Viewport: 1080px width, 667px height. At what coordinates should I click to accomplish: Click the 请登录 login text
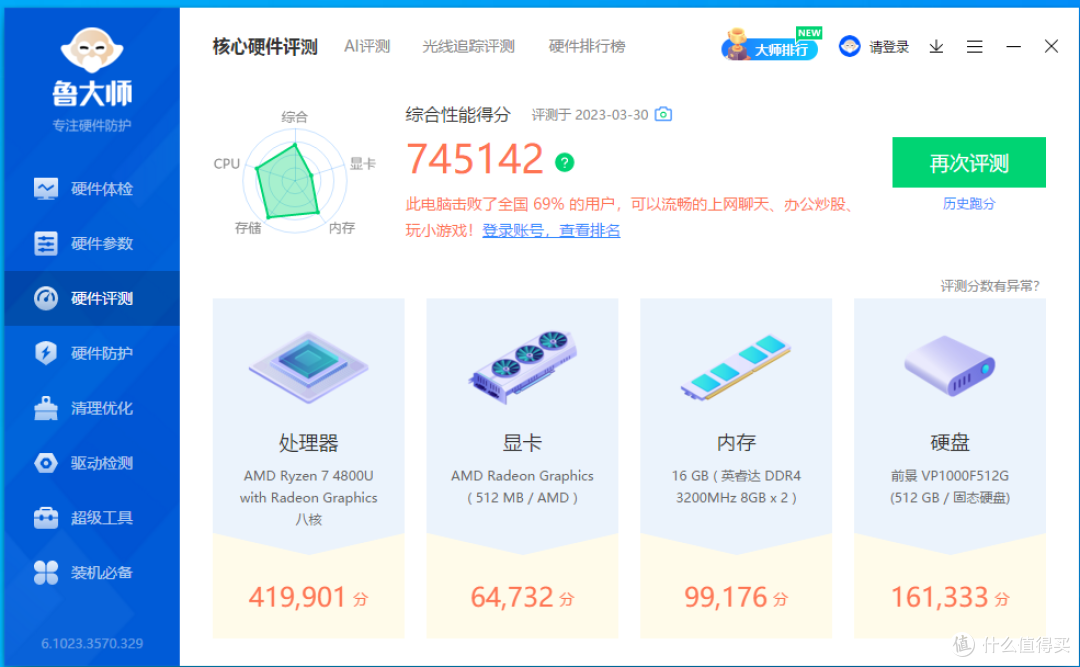click(x=889, y=47)
